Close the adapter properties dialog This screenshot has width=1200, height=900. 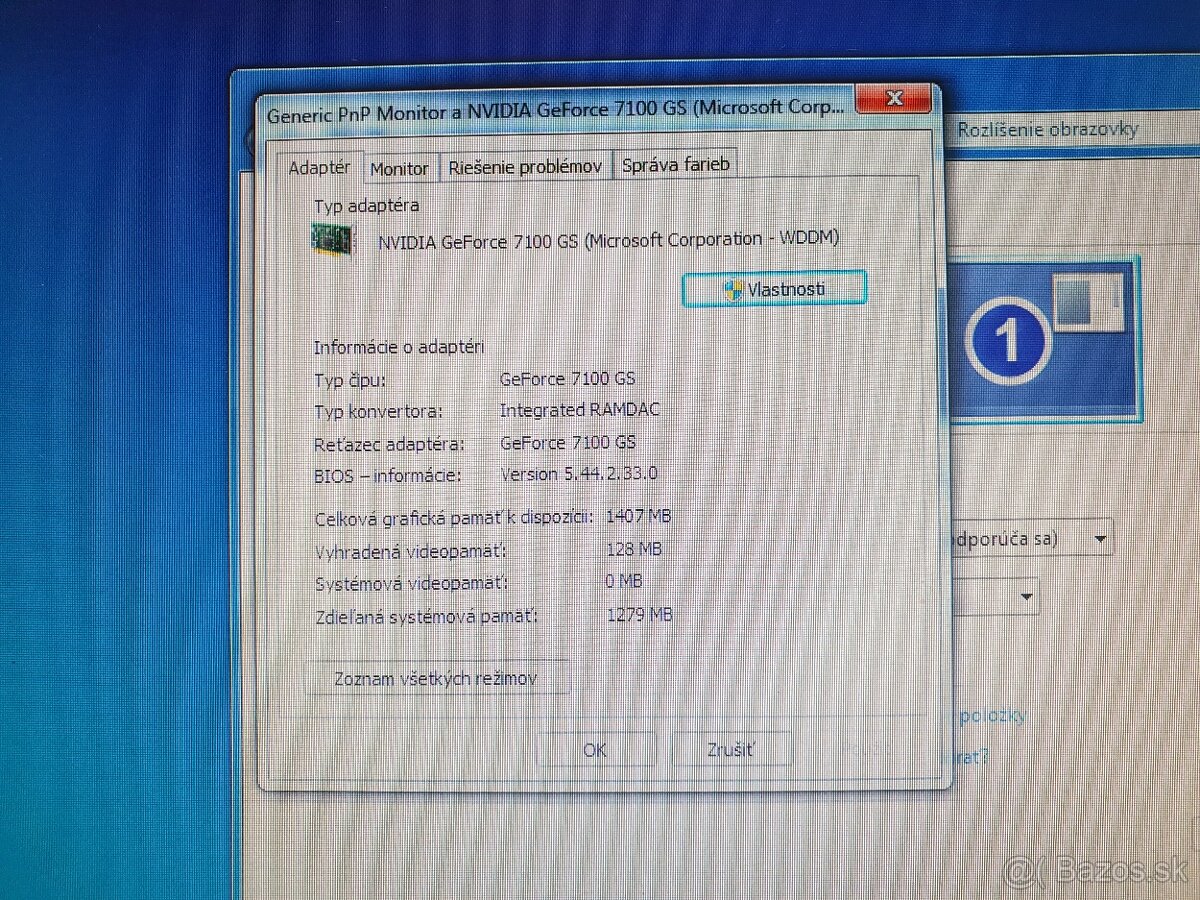pyautogui.click(x=893, y=98)
